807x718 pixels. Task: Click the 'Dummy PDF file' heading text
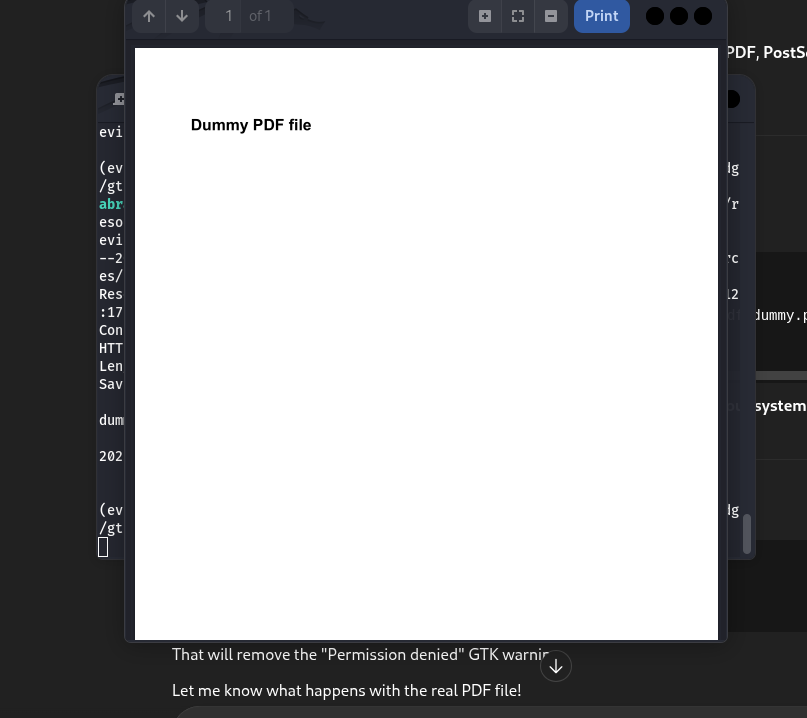(x=251, y=125)
